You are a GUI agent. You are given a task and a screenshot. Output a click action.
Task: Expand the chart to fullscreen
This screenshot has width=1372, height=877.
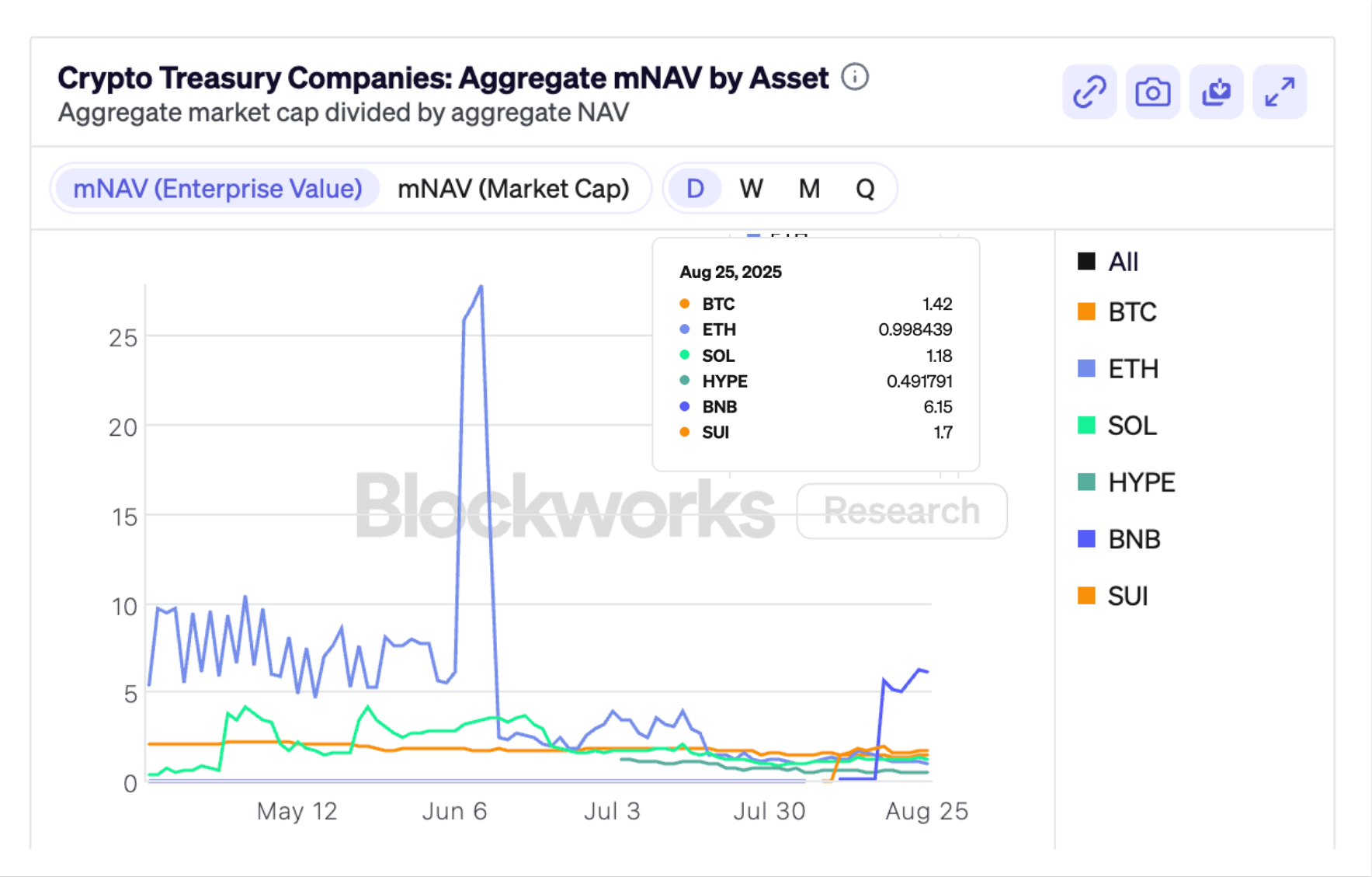(1280, 92)
